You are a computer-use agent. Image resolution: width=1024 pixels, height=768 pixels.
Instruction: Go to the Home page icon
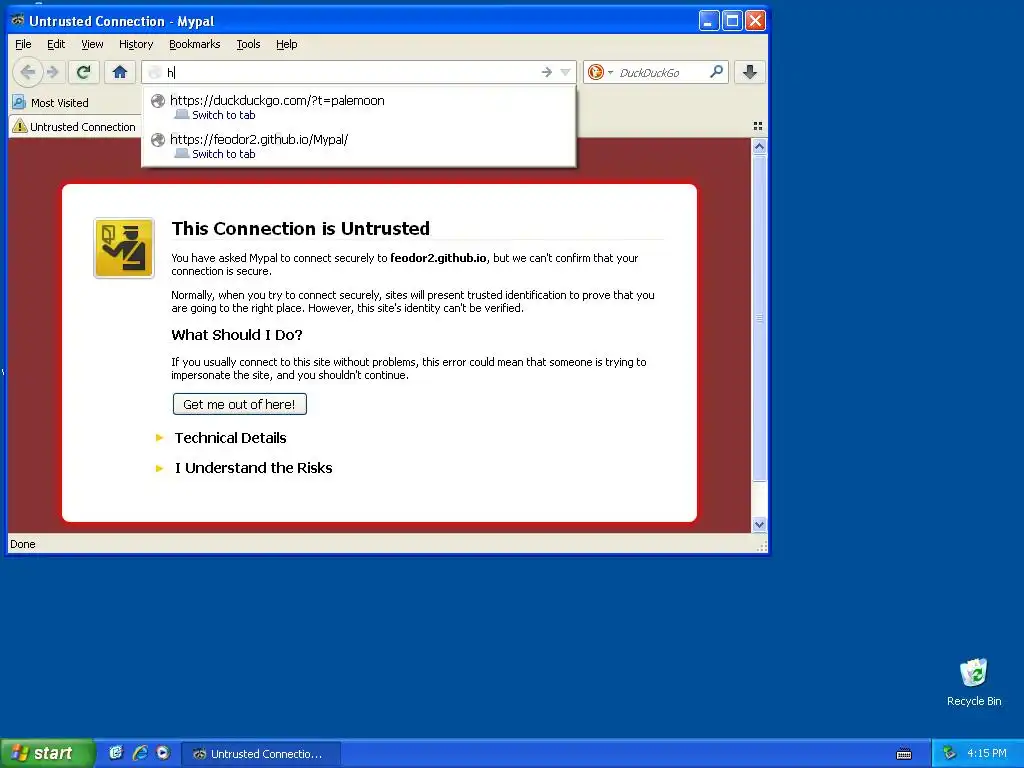tap(120, 72)
